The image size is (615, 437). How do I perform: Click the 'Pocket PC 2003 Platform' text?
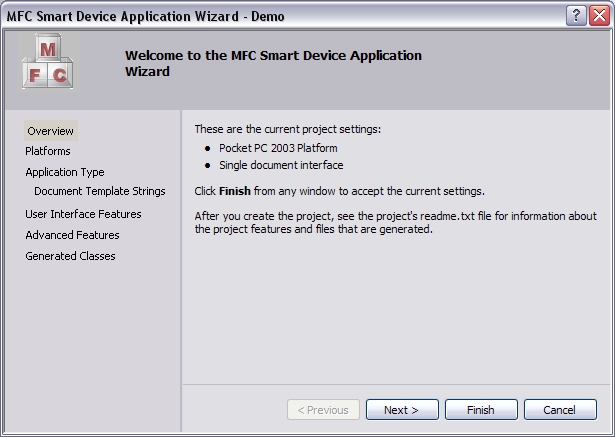[x=278, y=148]
